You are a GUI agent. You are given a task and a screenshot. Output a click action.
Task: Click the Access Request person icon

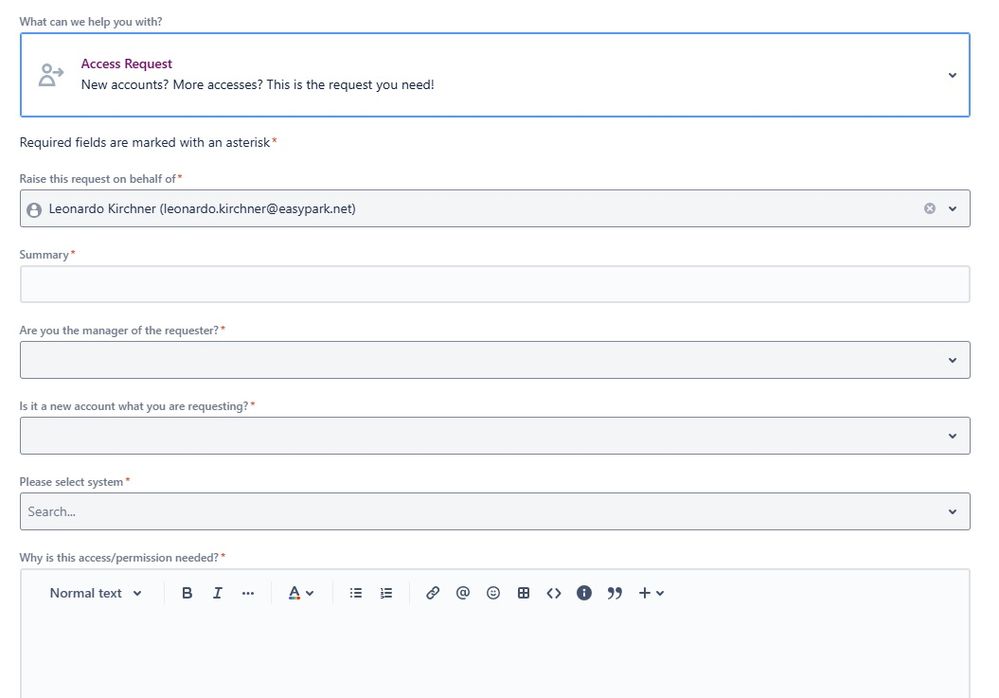(x=51, y=75)
